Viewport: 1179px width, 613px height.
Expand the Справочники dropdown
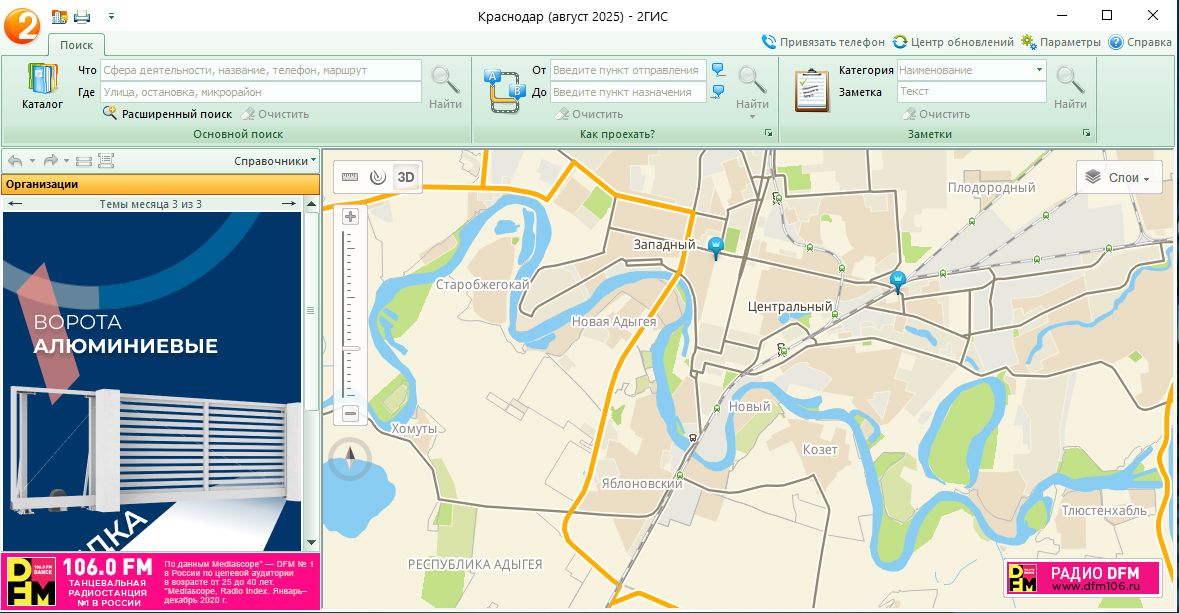275,160
